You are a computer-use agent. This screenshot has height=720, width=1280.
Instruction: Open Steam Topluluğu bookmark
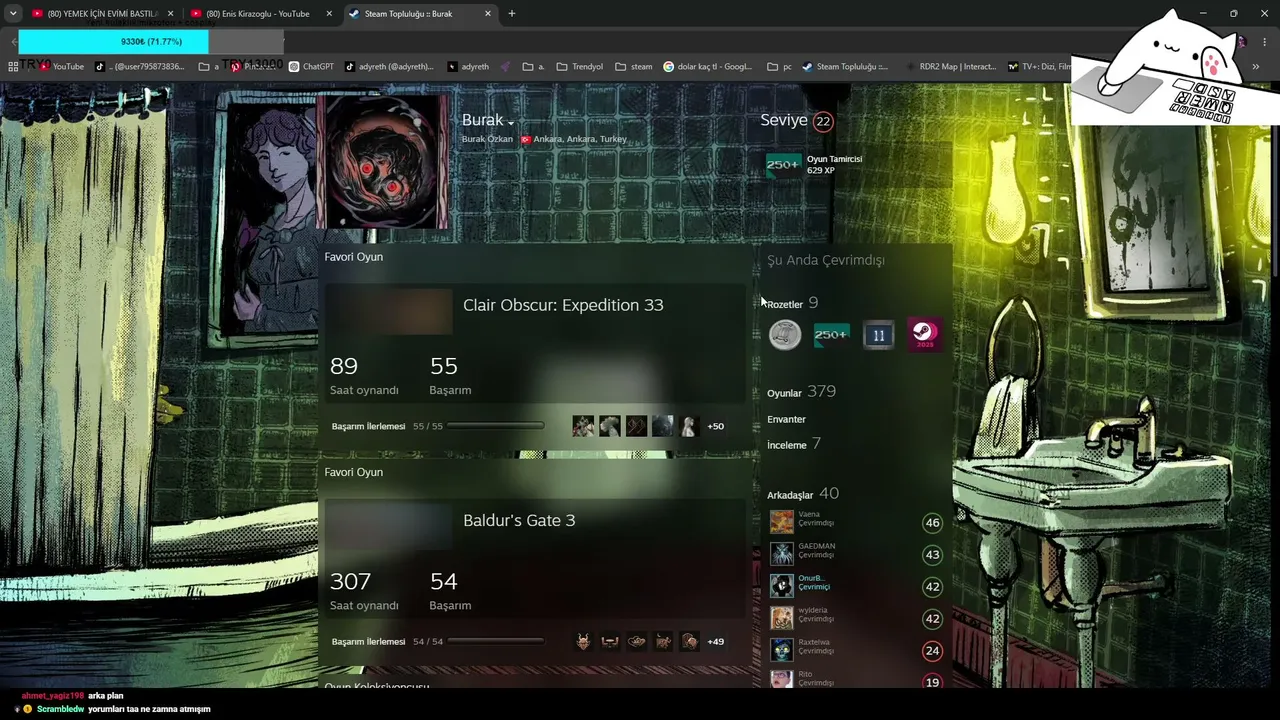(x=845, y=67)
